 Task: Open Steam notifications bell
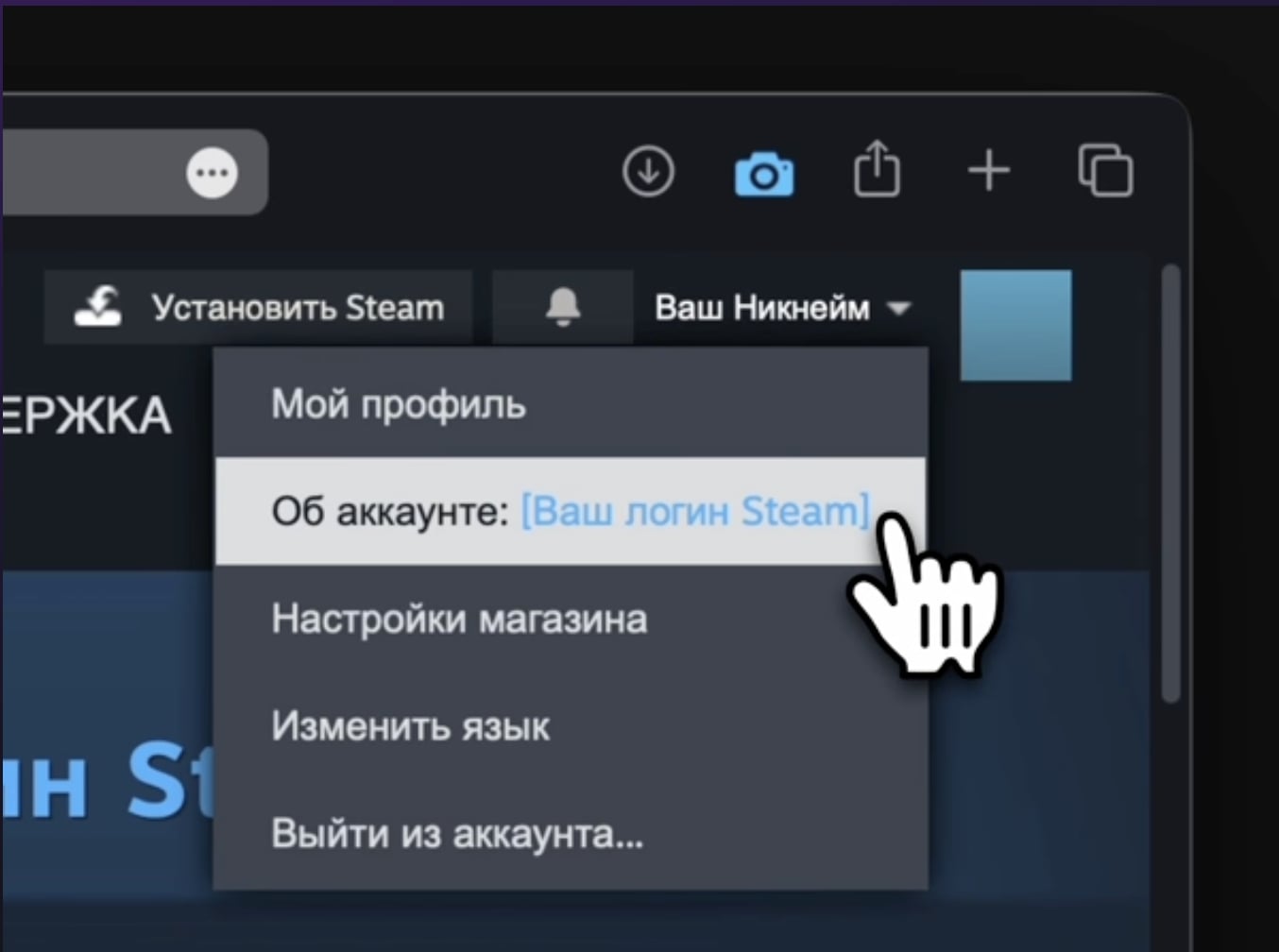(x=563, y=307)
